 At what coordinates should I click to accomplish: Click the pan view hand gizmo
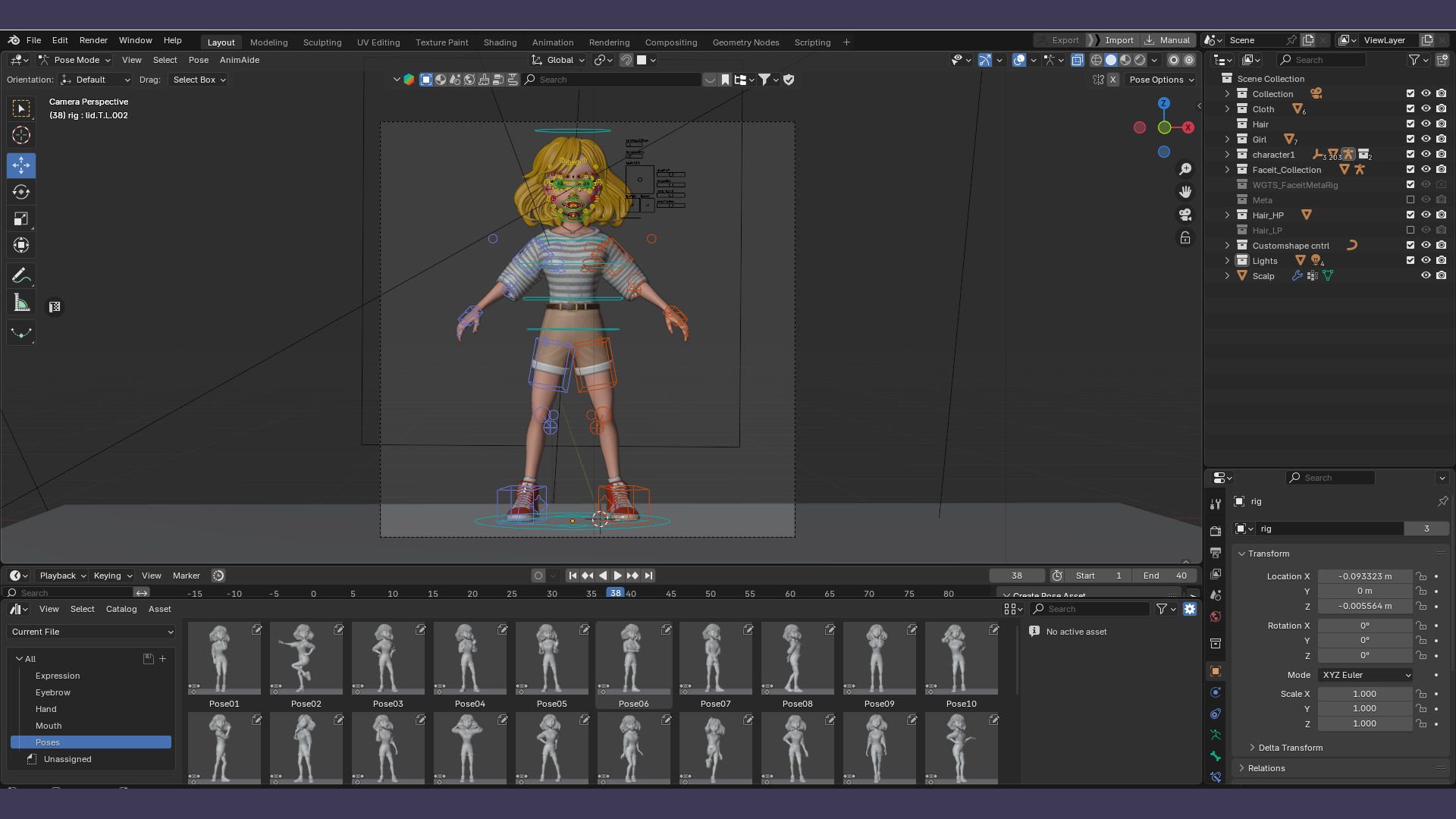(1185, 192)
